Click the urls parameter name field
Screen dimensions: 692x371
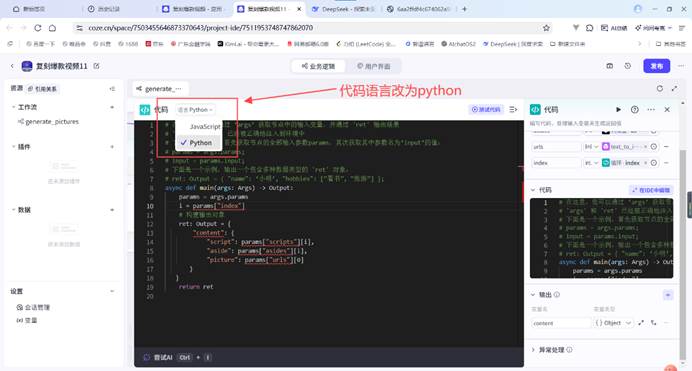[x=556, y=147]
